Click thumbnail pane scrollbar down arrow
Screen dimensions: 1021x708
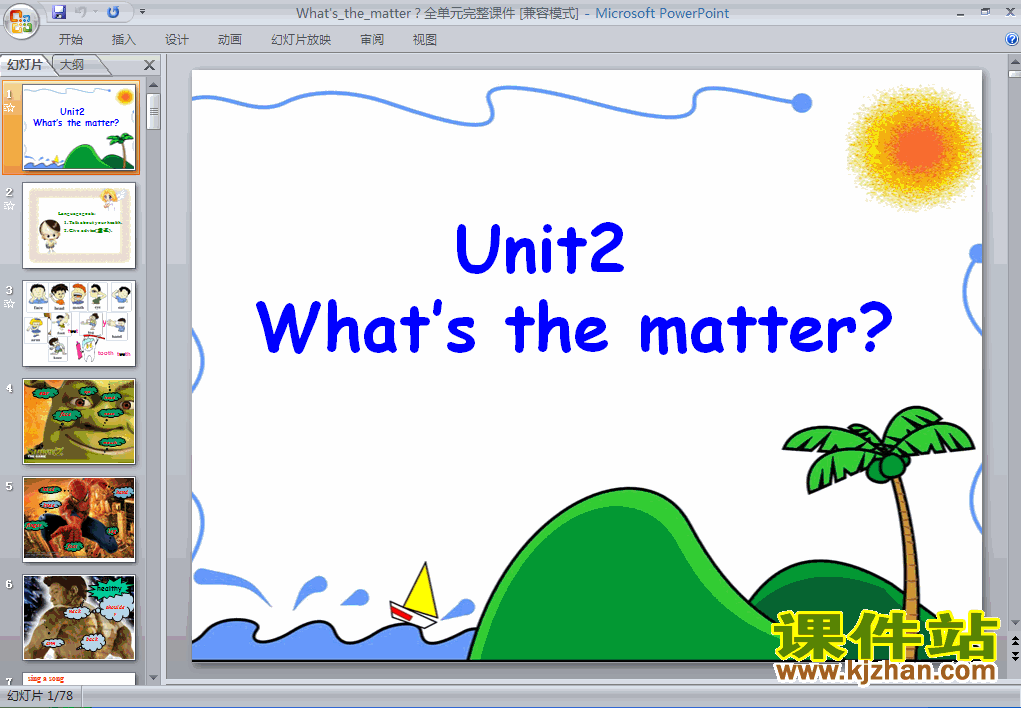[x=154, y=678]
